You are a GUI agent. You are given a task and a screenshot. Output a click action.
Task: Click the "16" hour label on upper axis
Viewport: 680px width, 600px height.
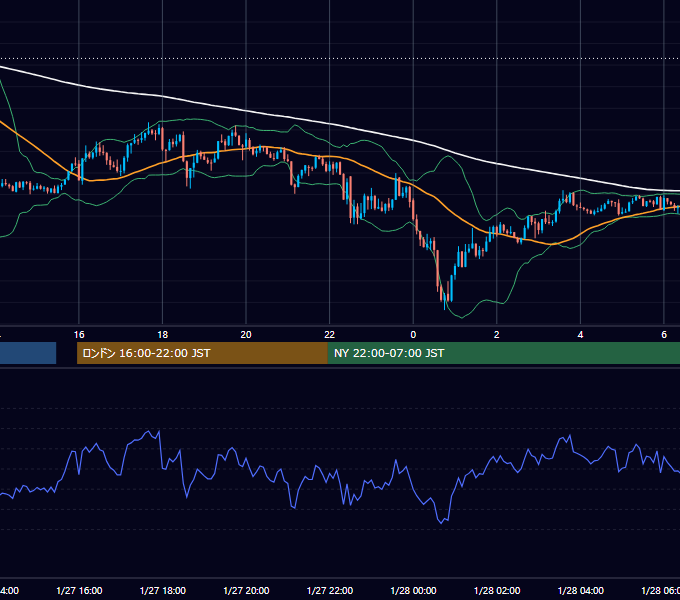point(79,335)
